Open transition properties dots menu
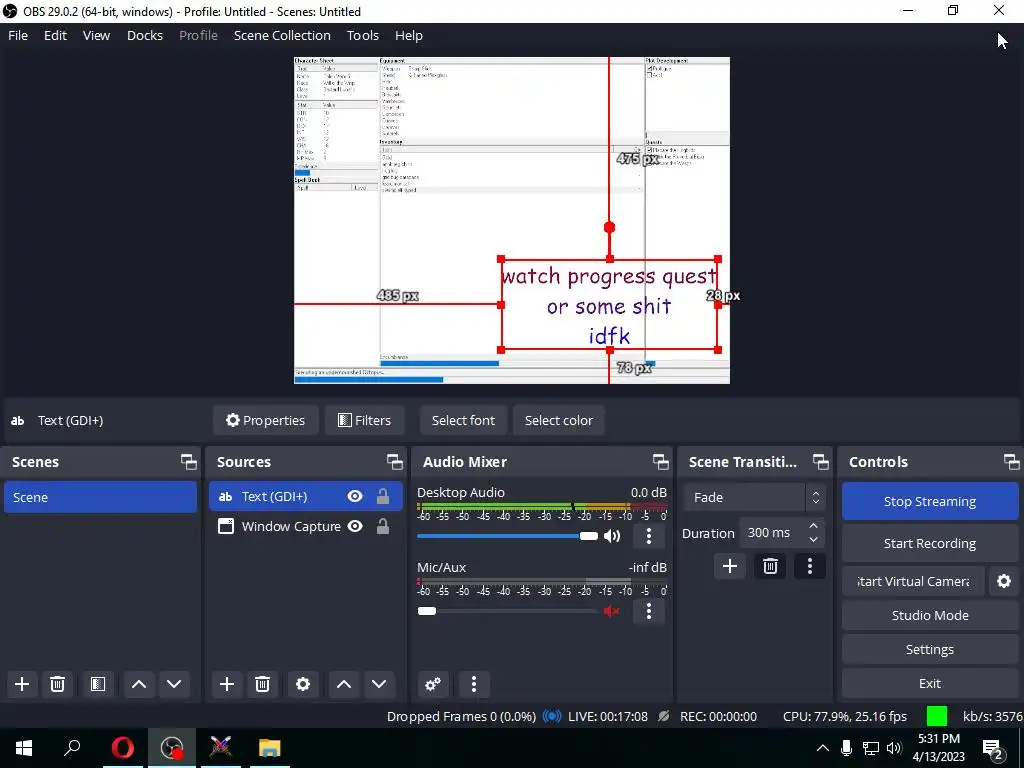Viewport: 1024px width, 768px height. click(x=810, y=566)
